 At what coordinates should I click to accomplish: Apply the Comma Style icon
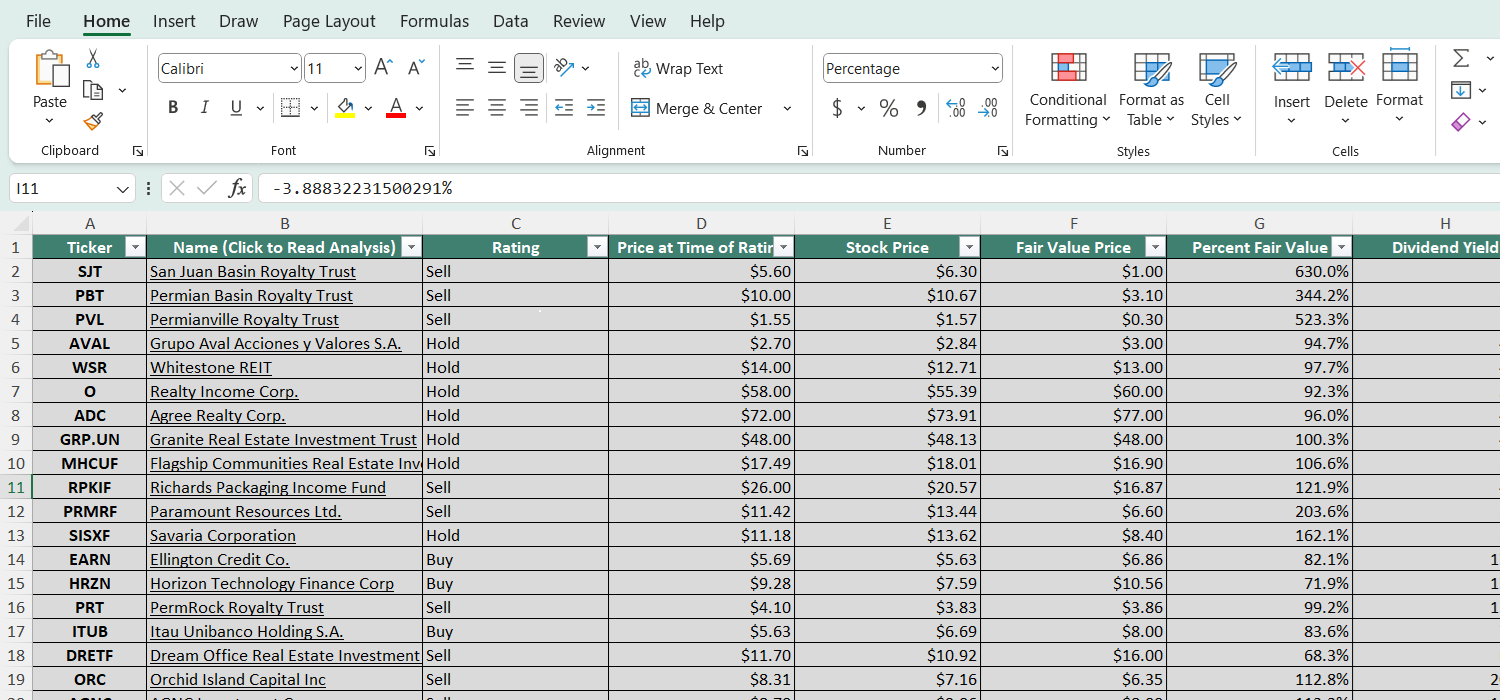click(x=922, y=108)
